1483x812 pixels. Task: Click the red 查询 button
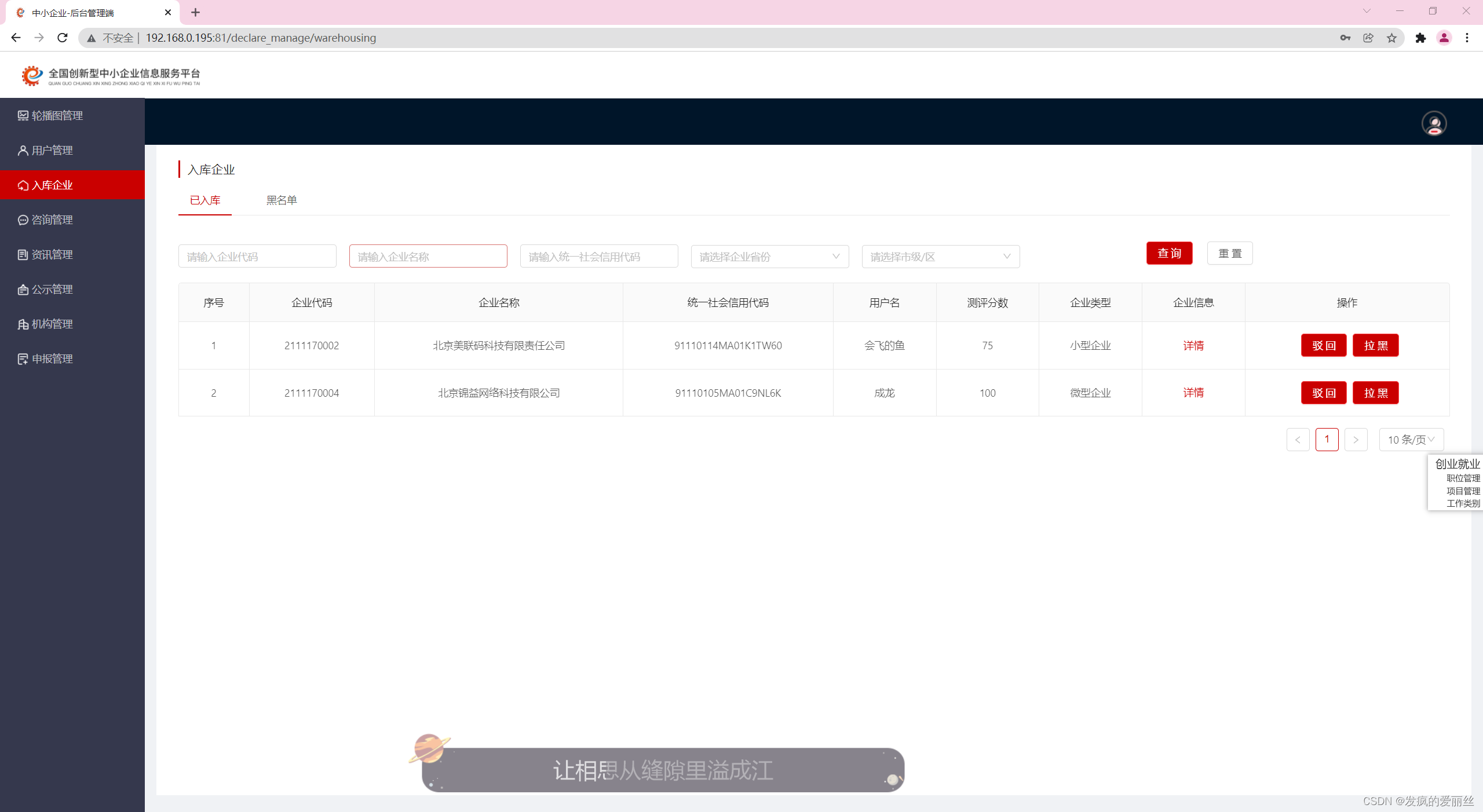[1169, 254]
